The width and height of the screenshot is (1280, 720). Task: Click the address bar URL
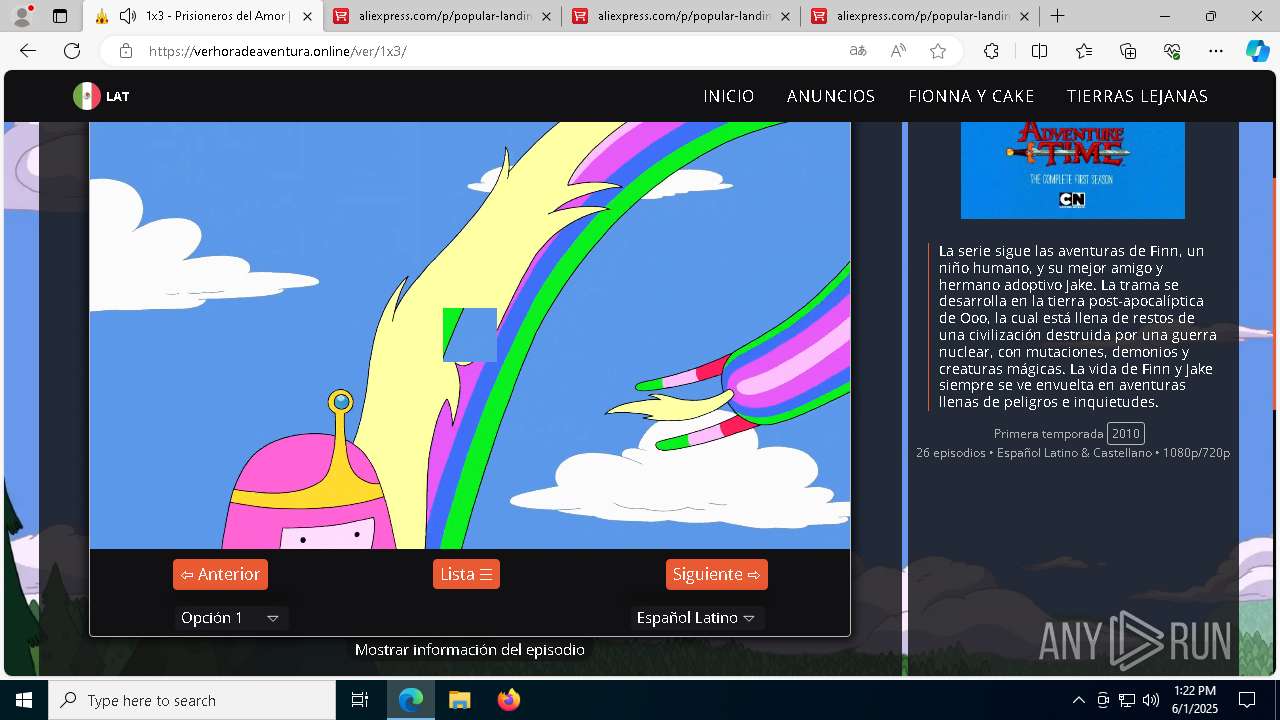pyautogui.click(x=277, y=51)
